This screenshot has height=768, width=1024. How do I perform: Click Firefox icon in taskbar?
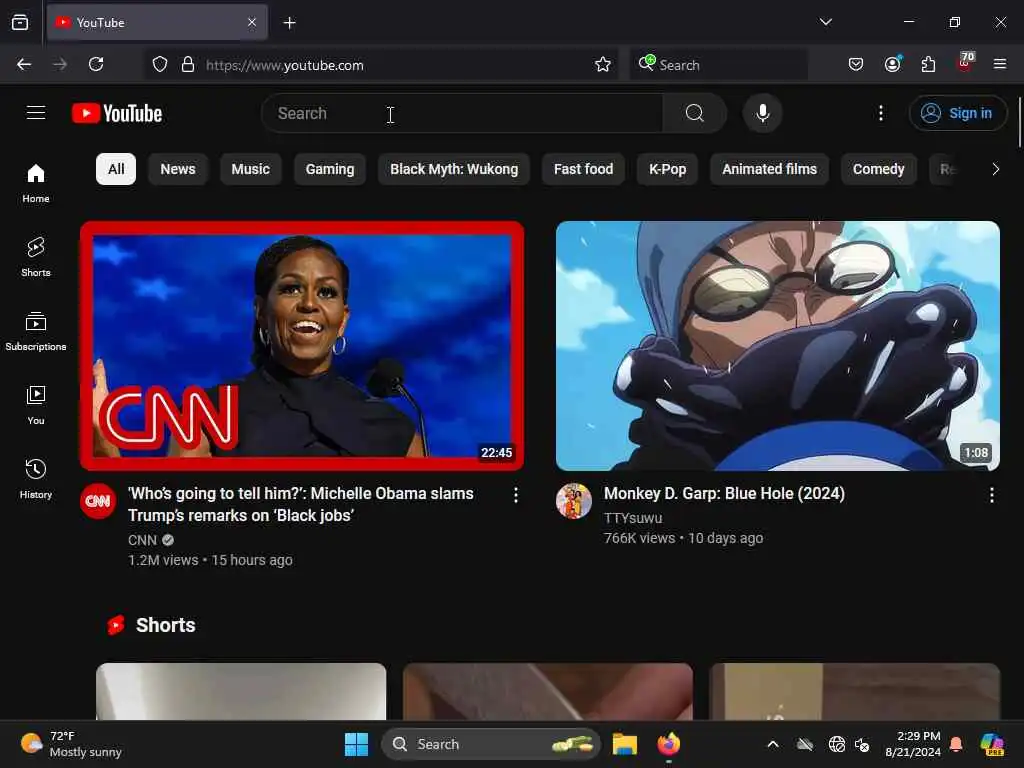(x=669, y=744)
